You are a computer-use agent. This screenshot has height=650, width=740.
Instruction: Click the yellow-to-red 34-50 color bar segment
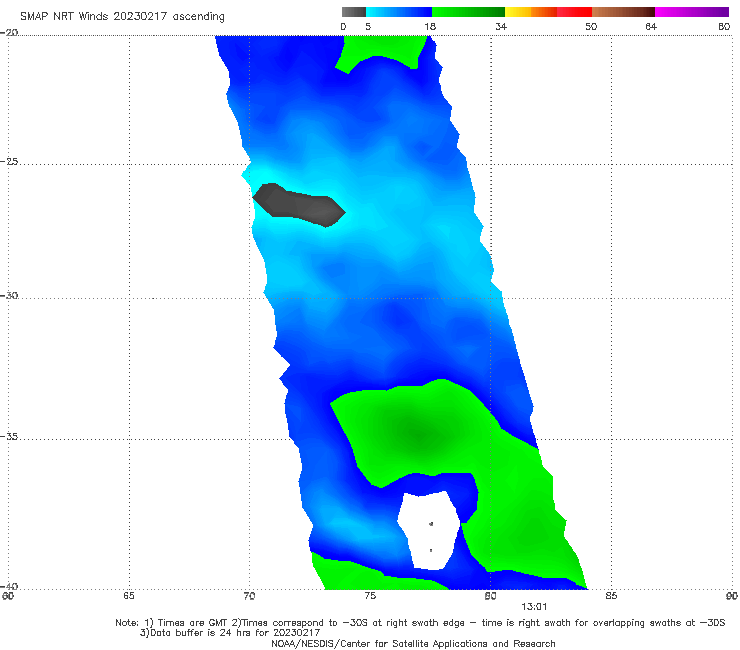(548, 12)
